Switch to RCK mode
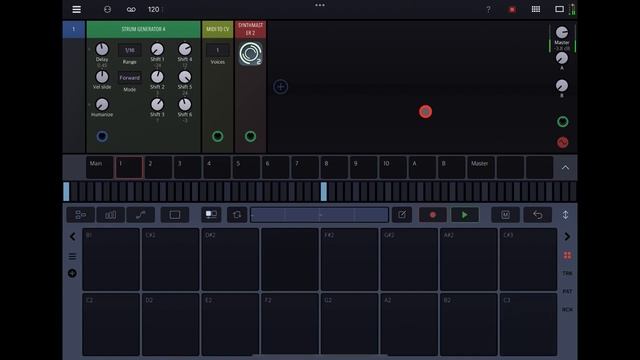The height and width of the screenshot is (360, 640). (567, 309)
